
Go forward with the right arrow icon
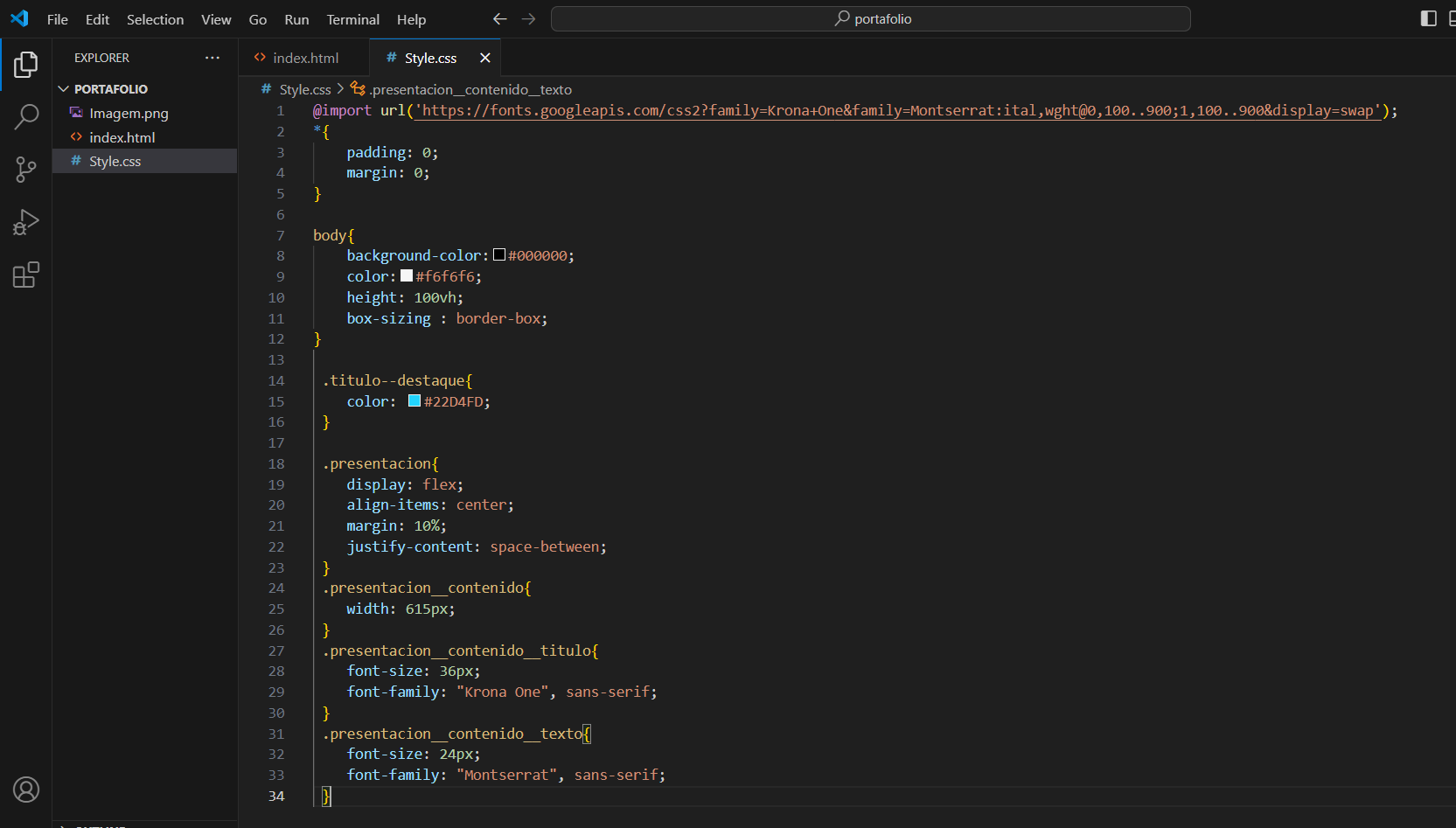528,18
